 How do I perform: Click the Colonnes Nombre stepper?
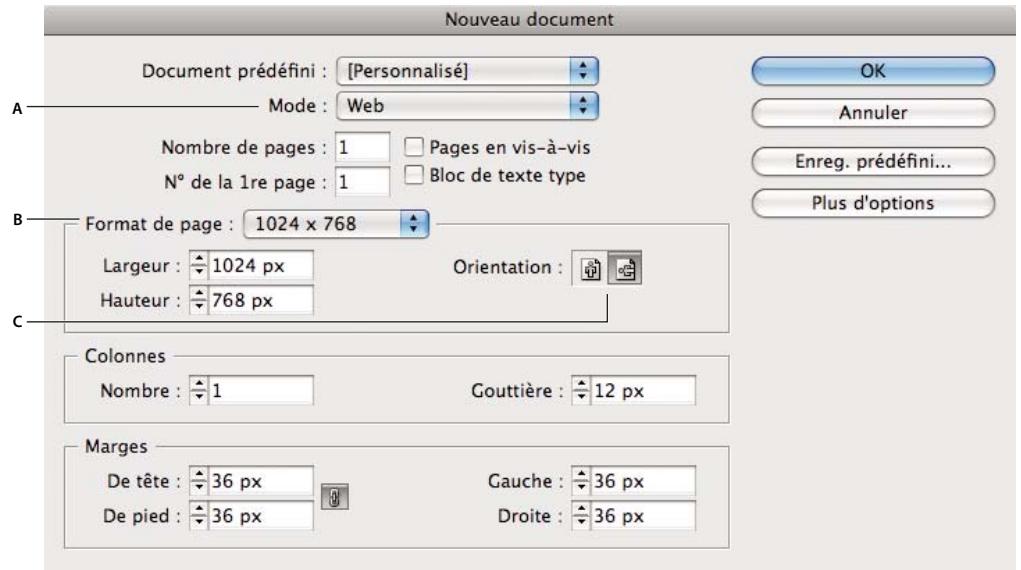199,390
